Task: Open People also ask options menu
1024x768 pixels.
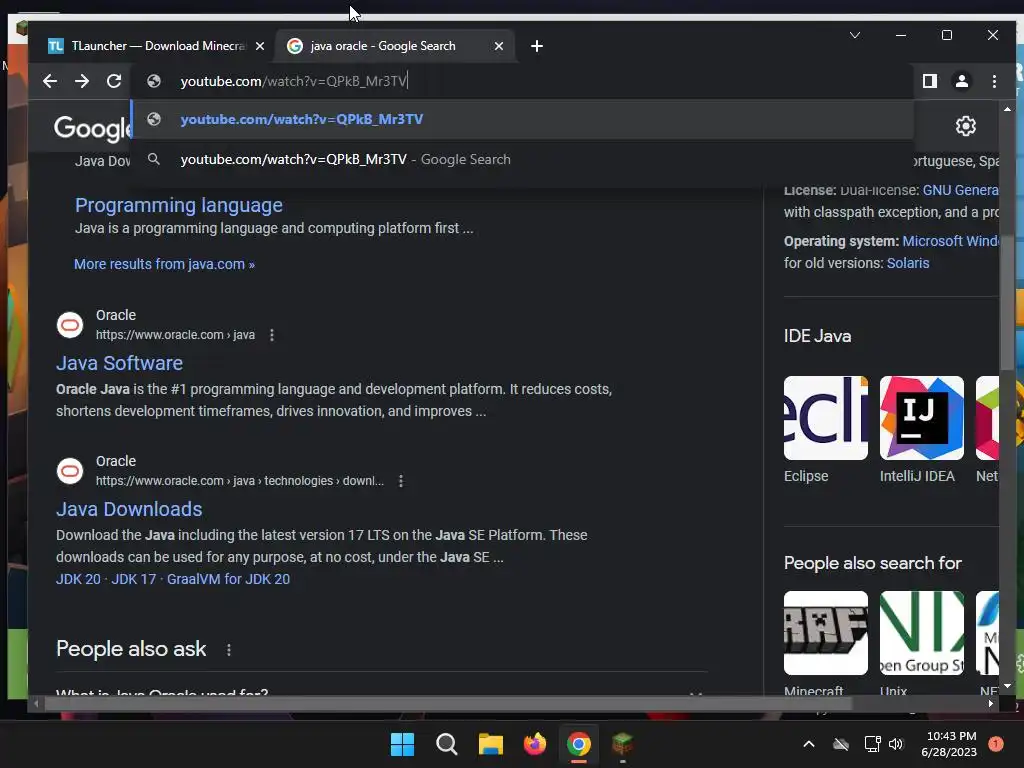Action: 229,650
